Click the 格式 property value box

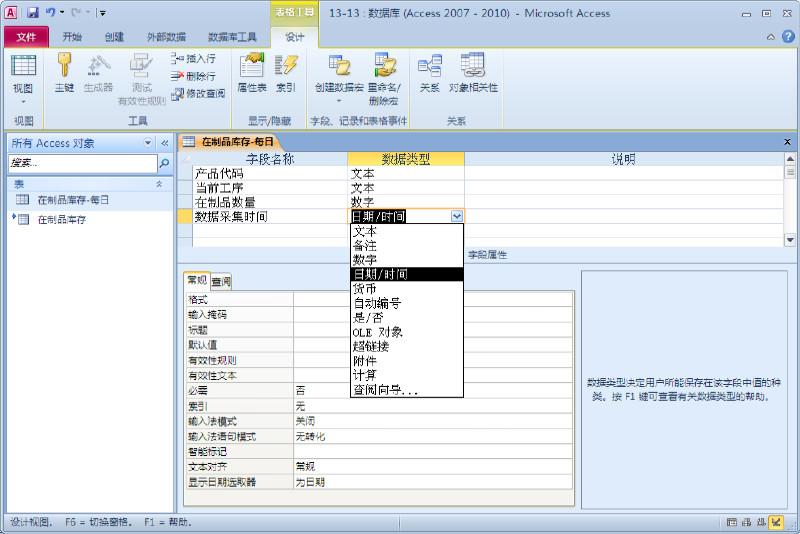pos(433,299)
